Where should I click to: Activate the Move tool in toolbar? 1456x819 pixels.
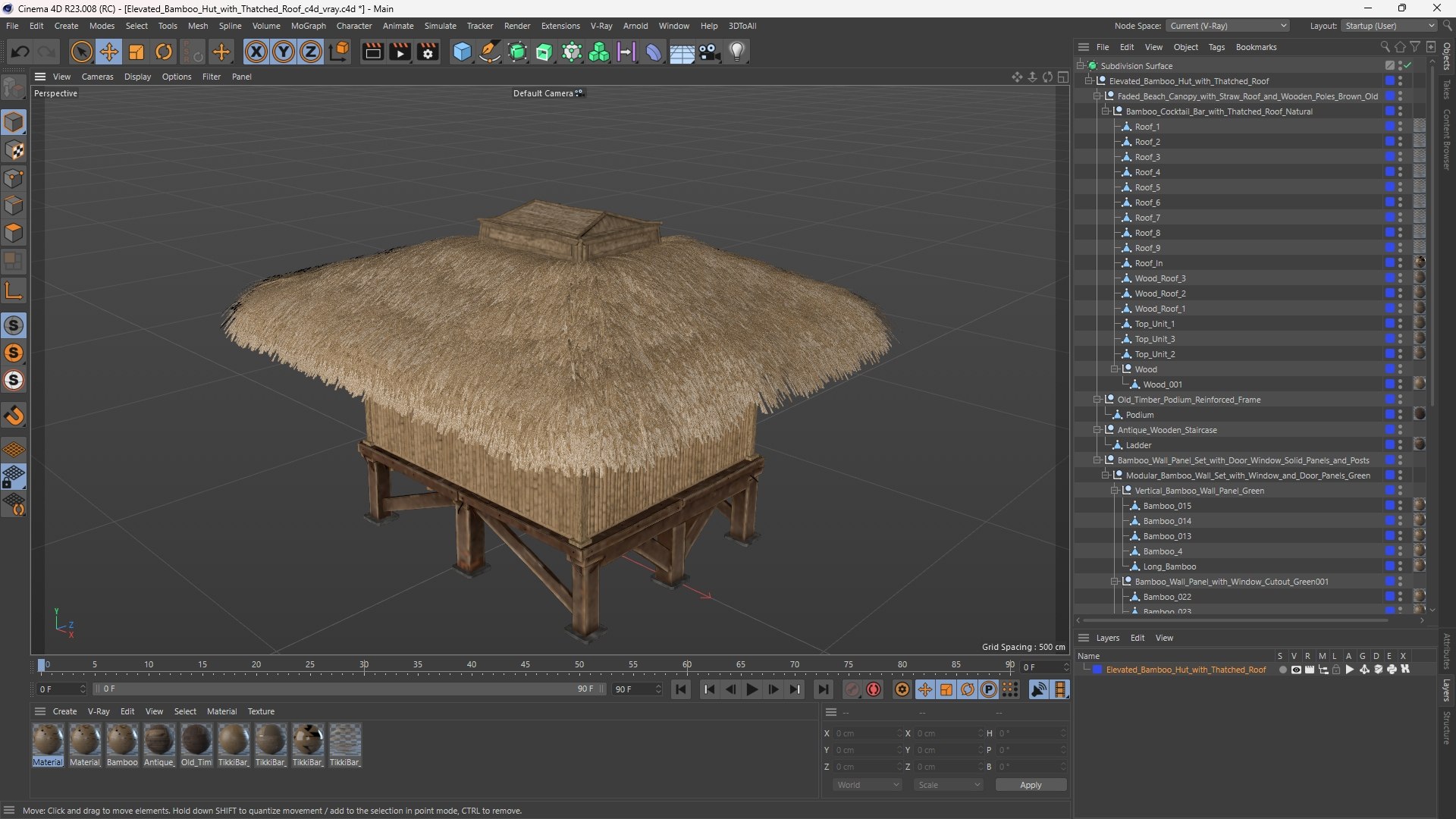point(109,52)
